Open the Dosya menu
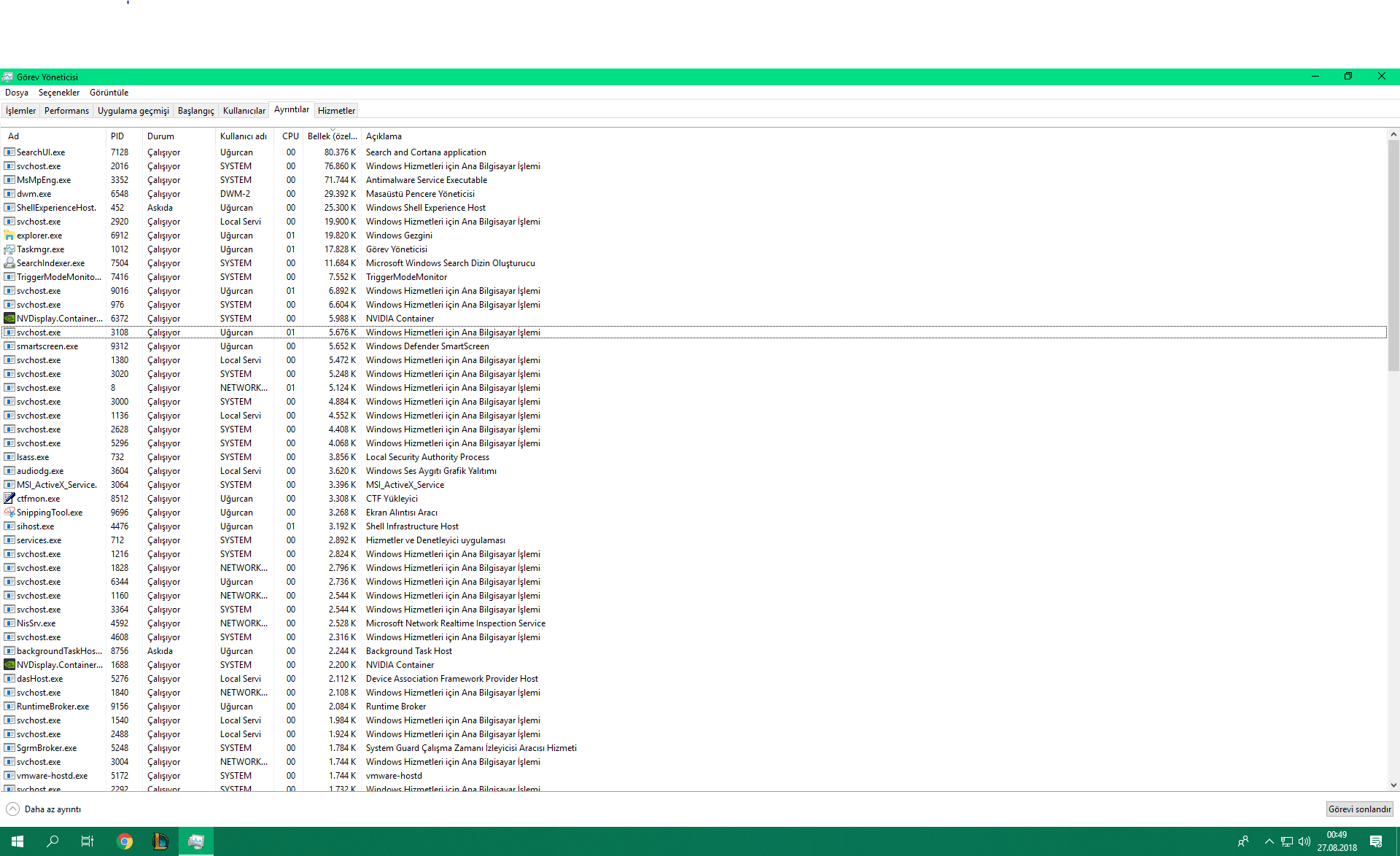Screen dimensions: 1400x856 coord(17,93)
